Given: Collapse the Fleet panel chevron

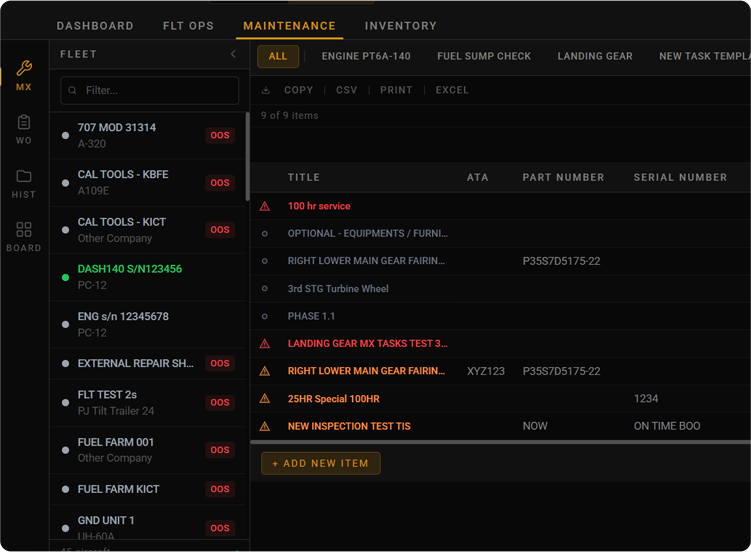Looking at the screenshot, I should pyautogui.click(x=233, y=54).
